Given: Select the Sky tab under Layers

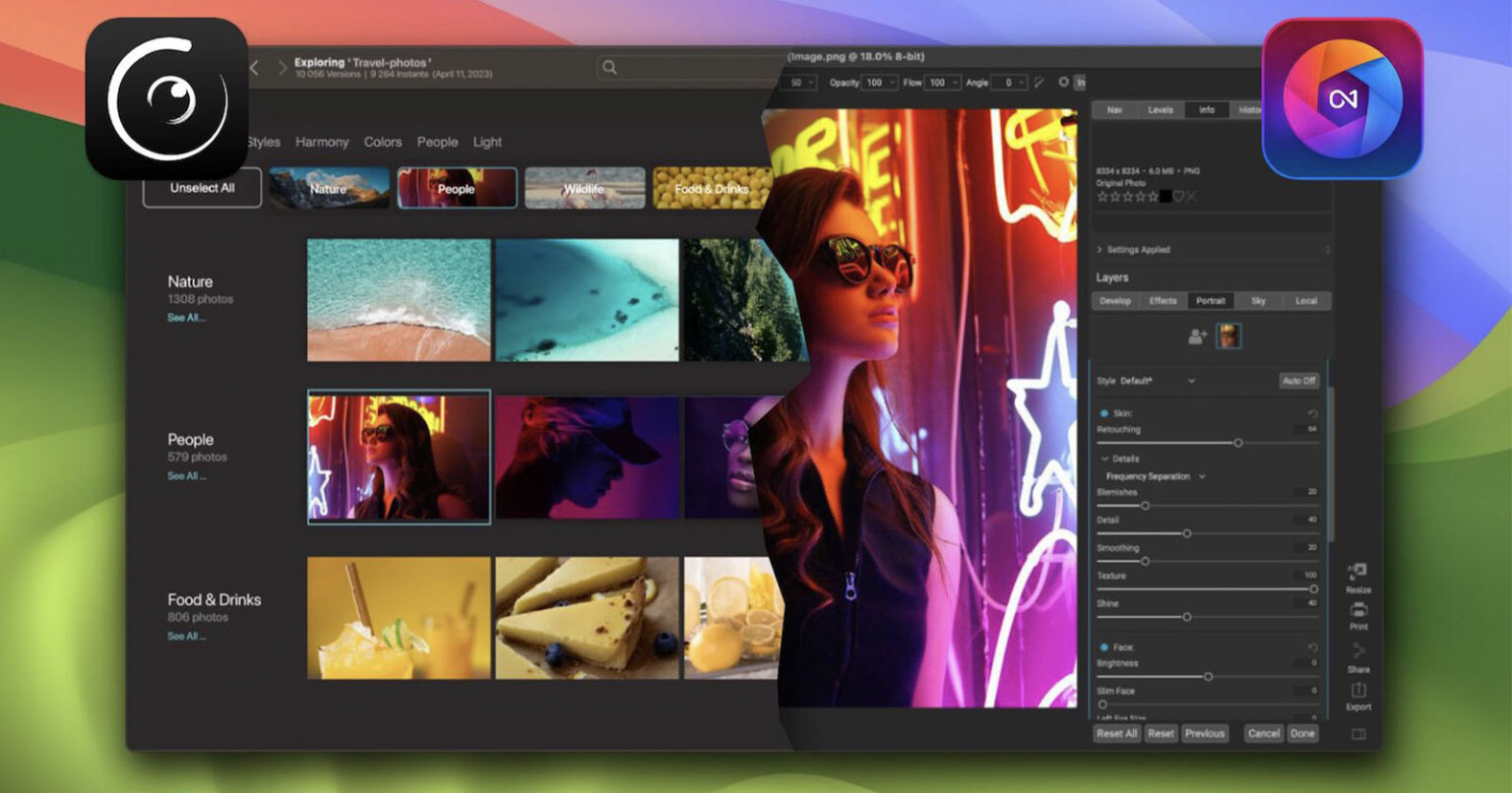Looking at the screenshot, I should (x=1258, y=301).
